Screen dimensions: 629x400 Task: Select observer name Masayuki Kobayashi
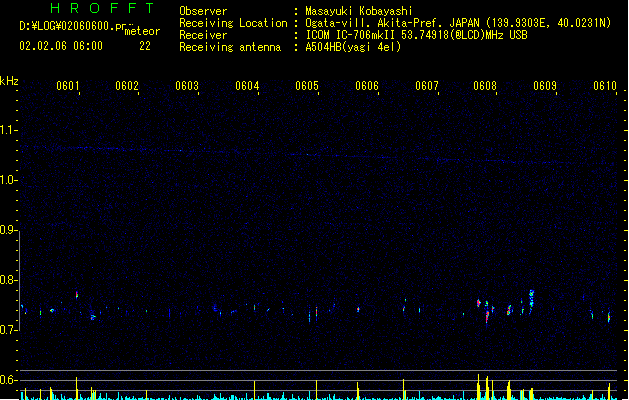pos(359,11)
